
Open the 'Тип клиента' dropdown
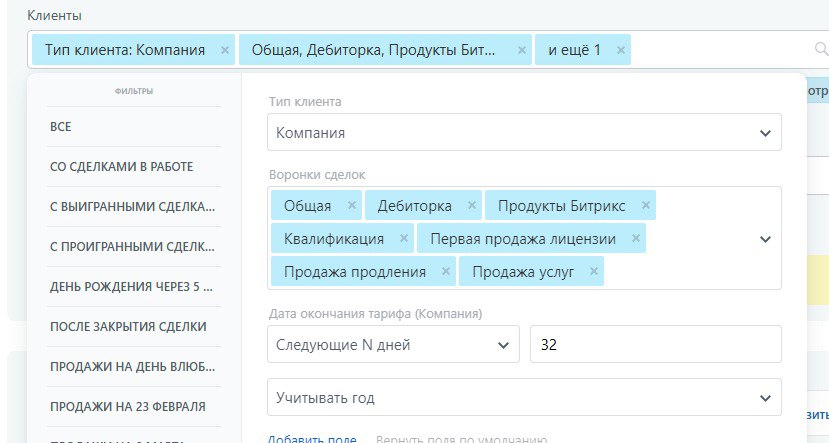[x=524, y=132]
